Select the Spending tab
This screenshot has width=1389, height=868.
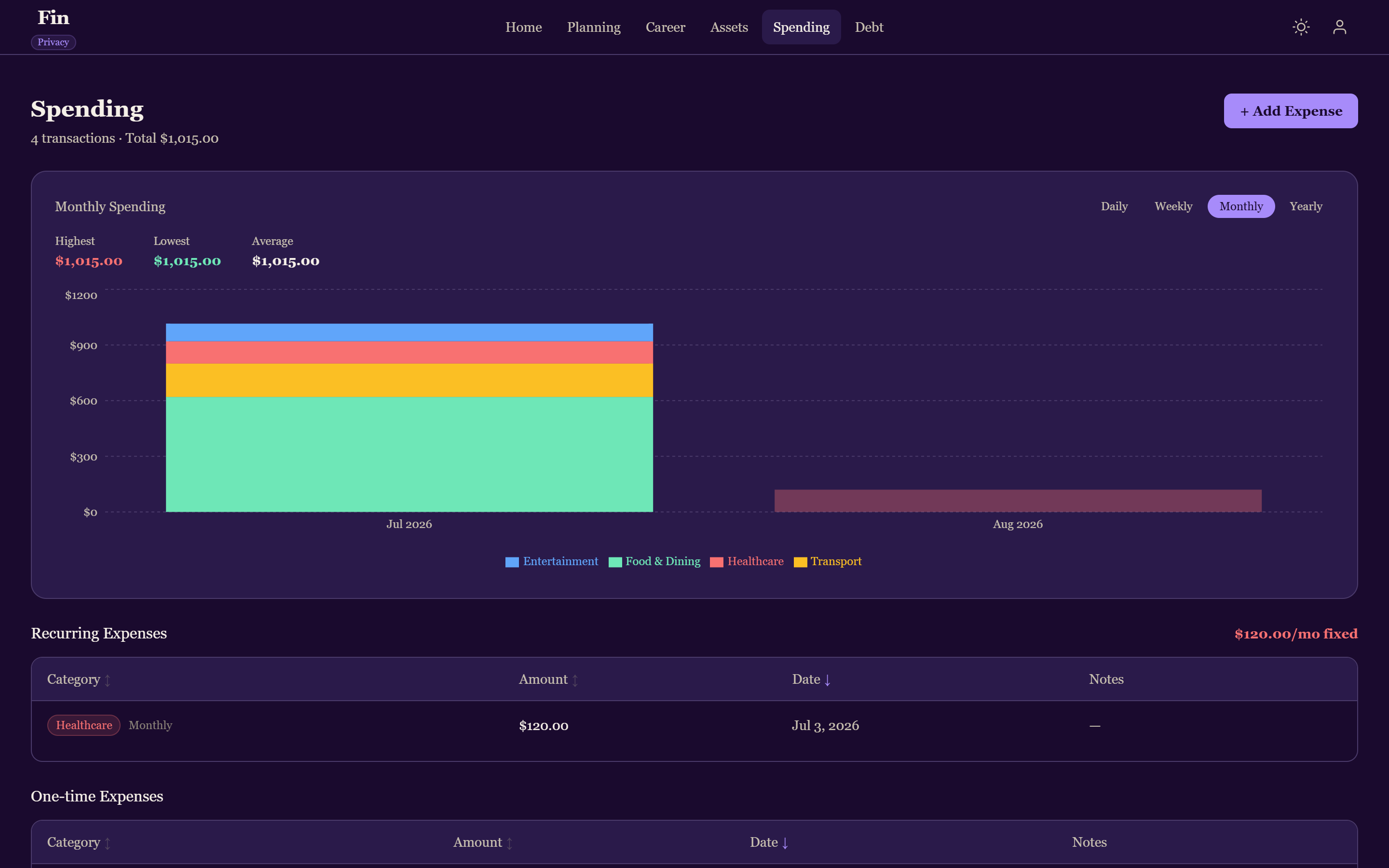(801, 27)
